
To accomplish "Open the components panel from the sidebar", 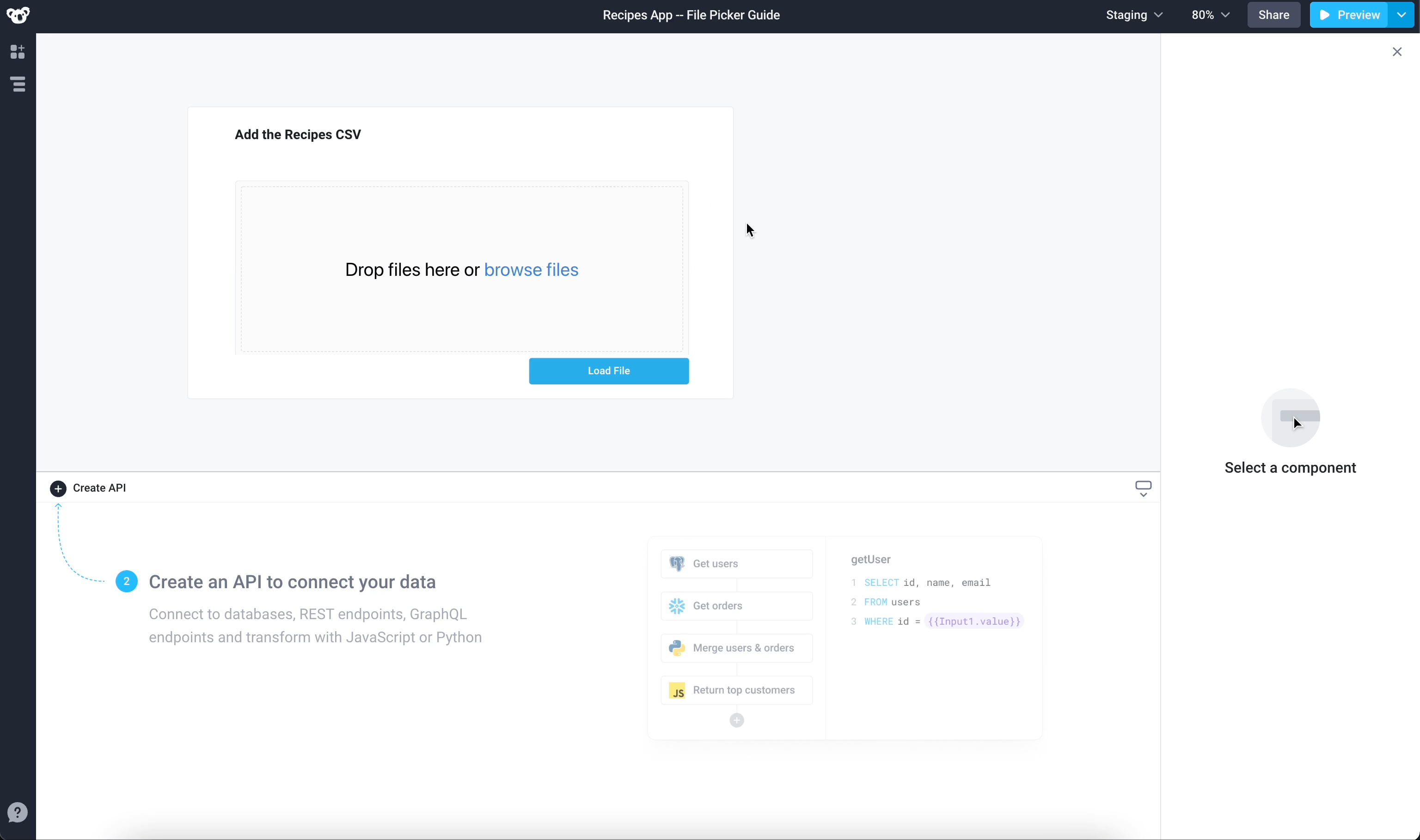I will coord(18,51).
